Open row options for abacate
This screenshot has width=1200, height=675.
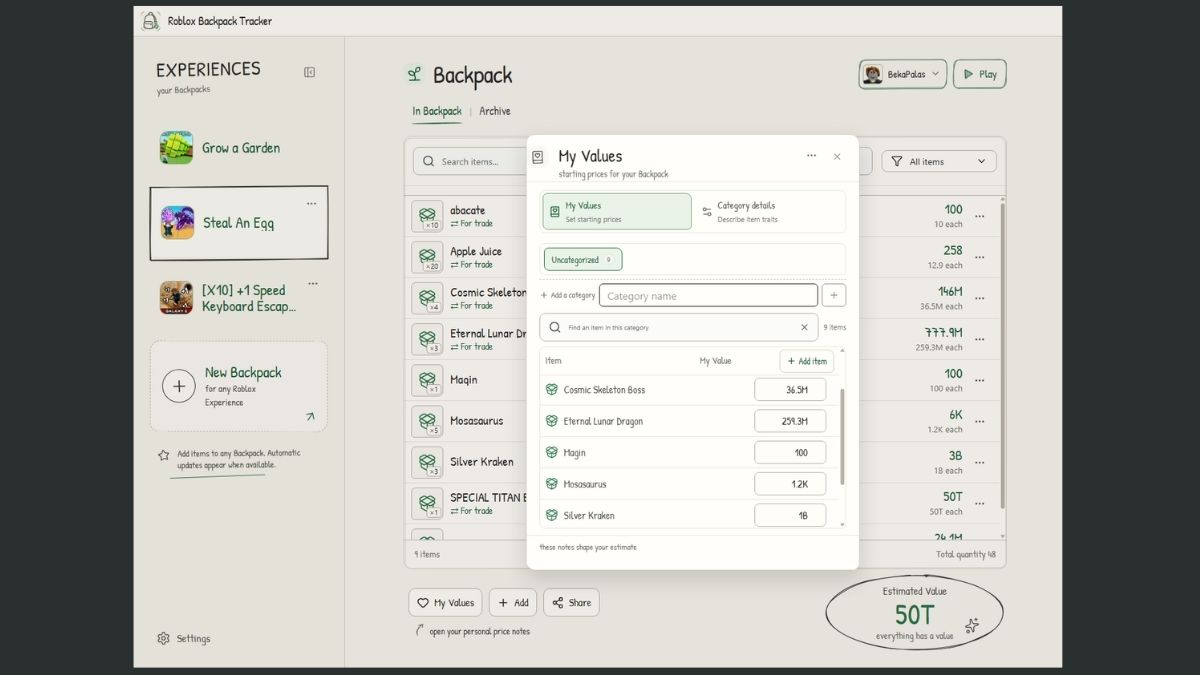(x=979, y=216)
